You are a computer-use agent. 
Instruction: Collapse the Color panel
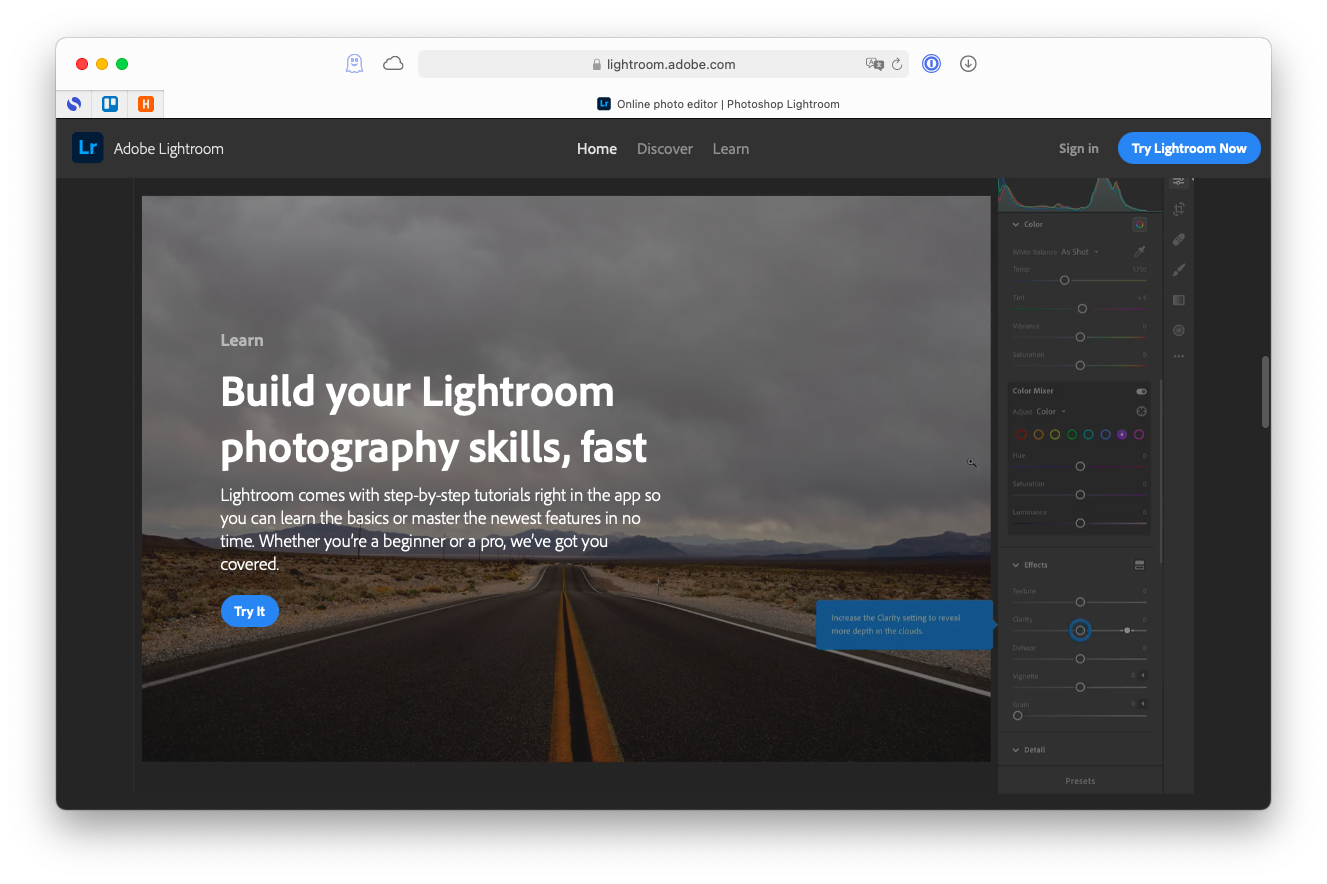(x=1018, y=224)
